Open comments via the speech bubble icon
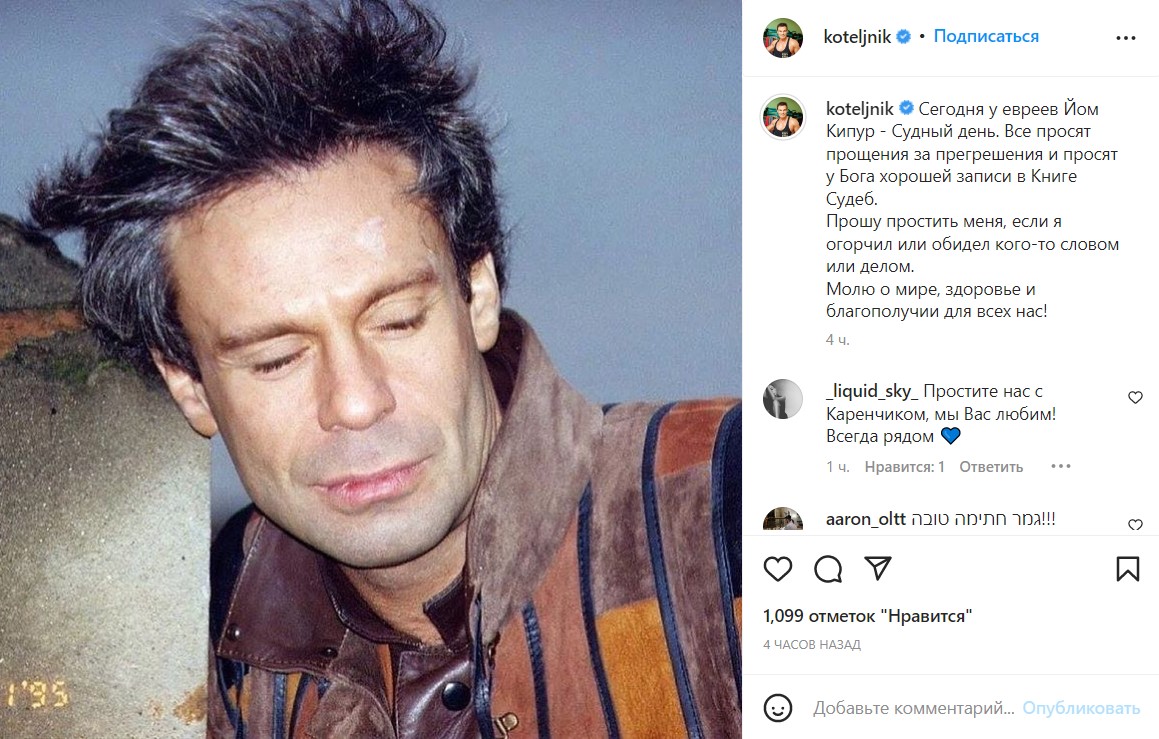1159x739 pixels. 828,569
